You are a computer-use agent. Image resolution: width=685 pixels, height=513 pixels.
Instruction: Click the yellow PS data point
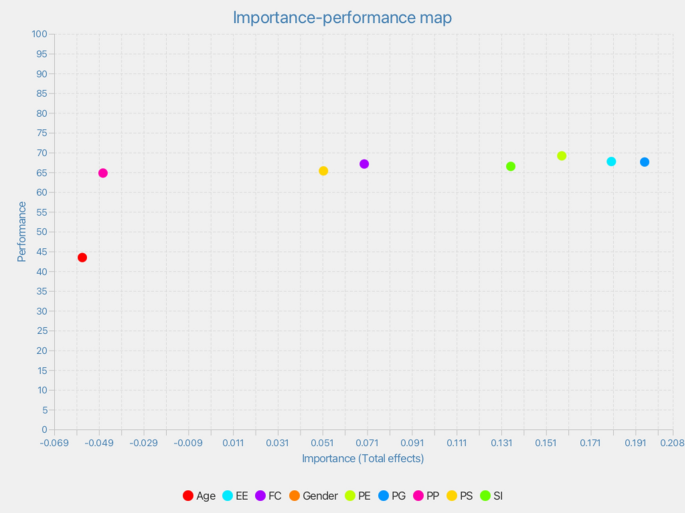coord(323,171)
